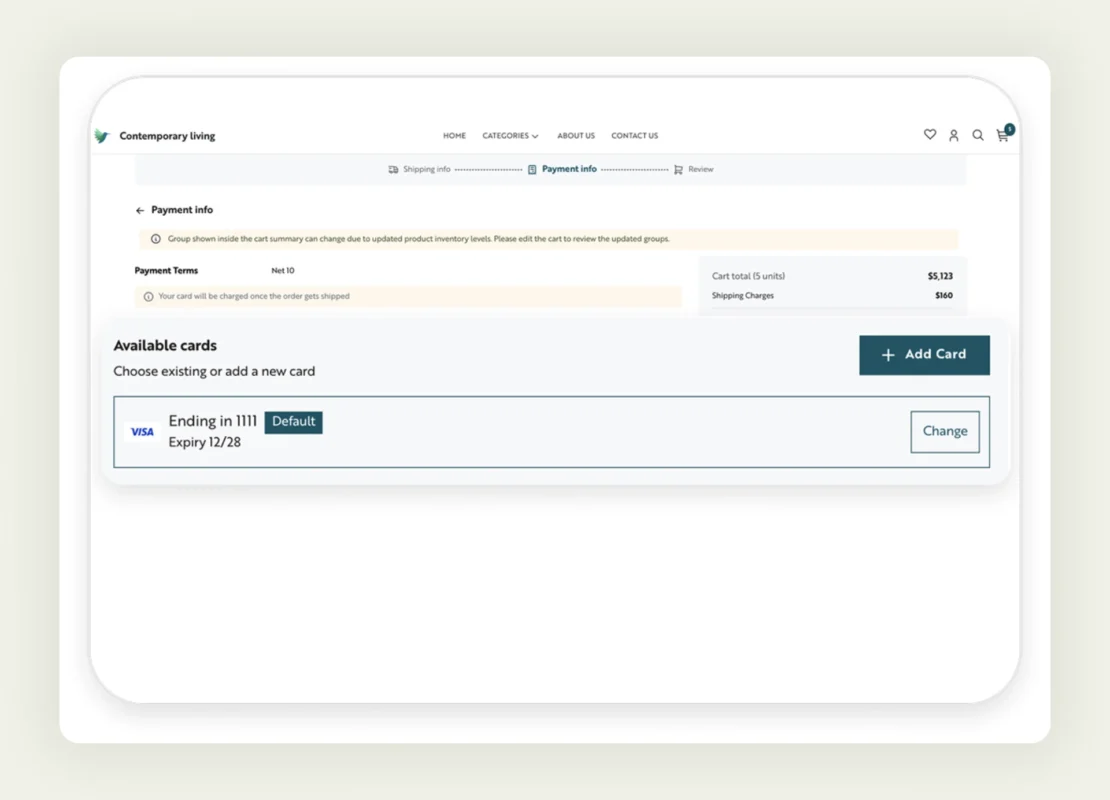Navigate to About Us
Viewport: 1110px width, 800px height.
pyautogui.click(x=576, y=135)
